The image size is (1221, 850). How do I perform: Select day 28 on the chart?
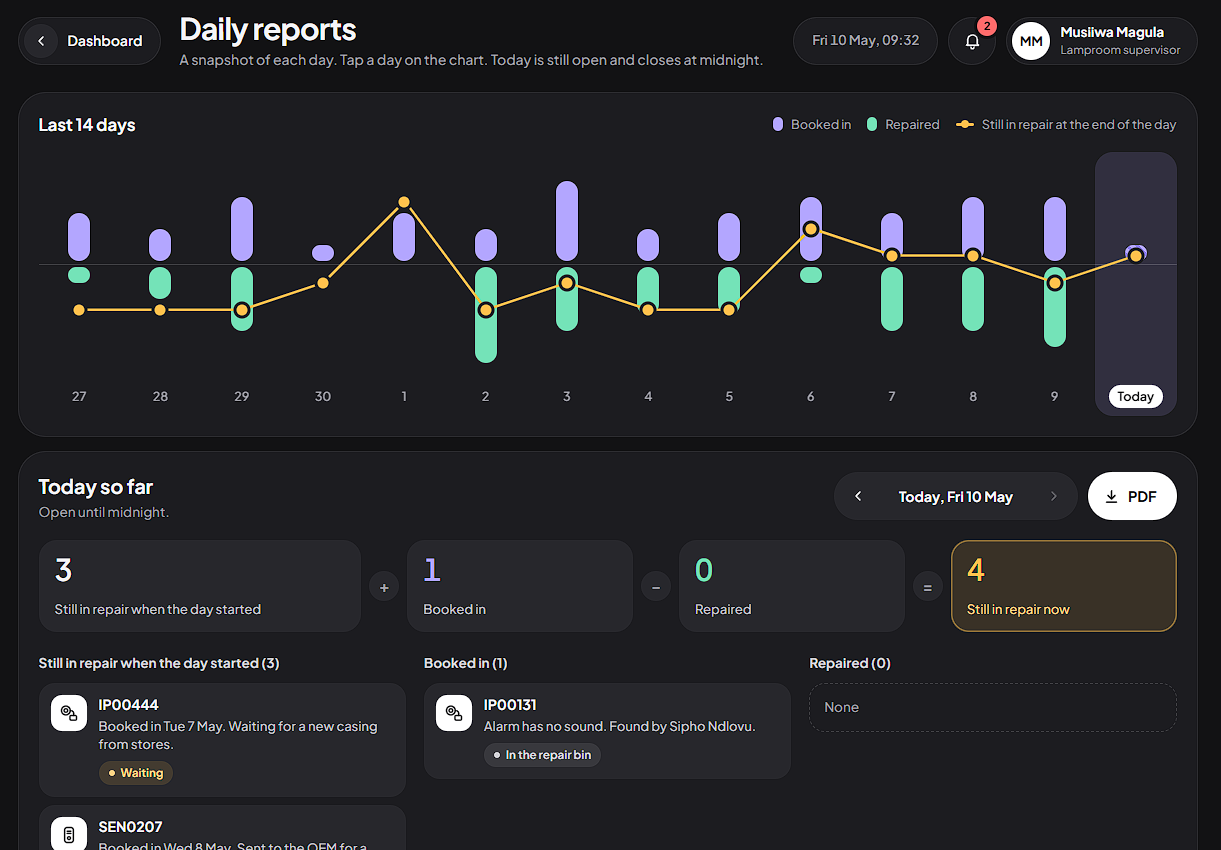160,284
